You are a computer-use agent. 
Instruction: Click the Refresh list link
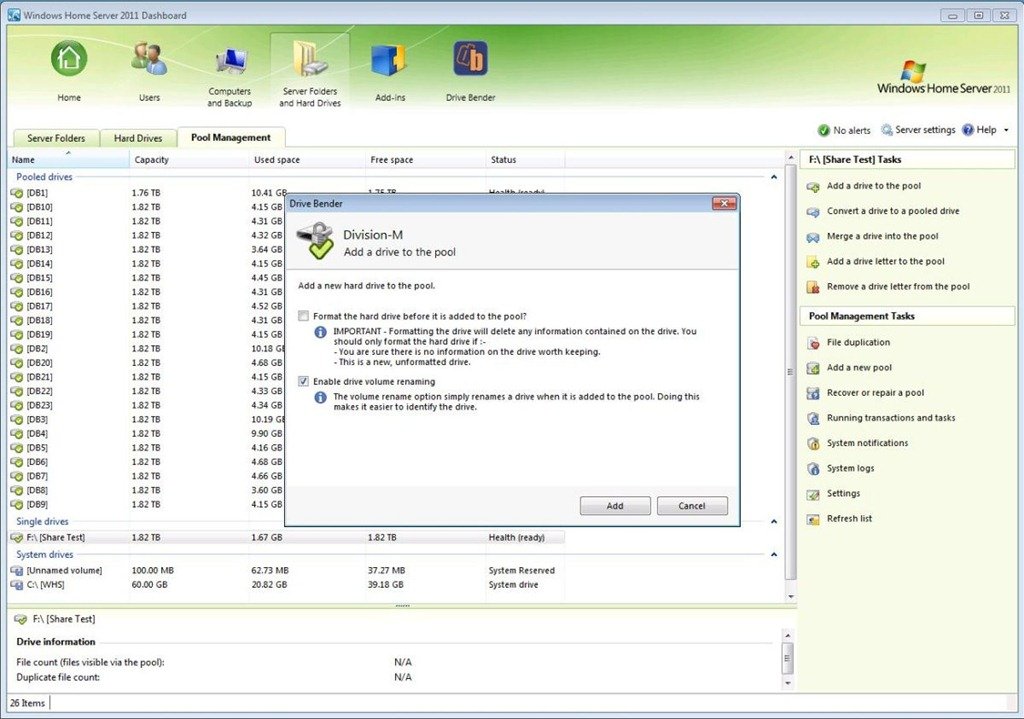pyautogui.click(x=849, y=519)
